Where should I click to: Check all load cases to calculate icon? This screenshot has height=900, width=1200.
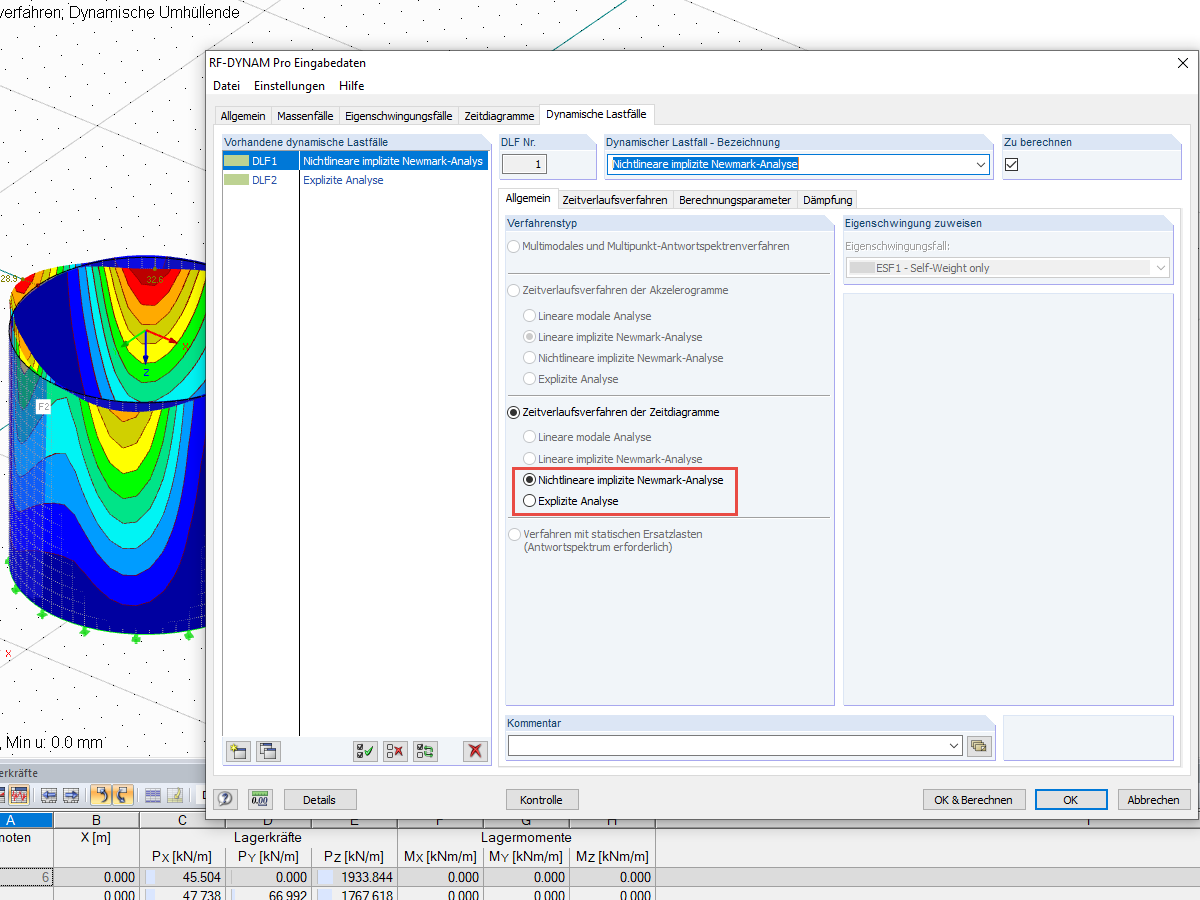click(x=365, y=751)
